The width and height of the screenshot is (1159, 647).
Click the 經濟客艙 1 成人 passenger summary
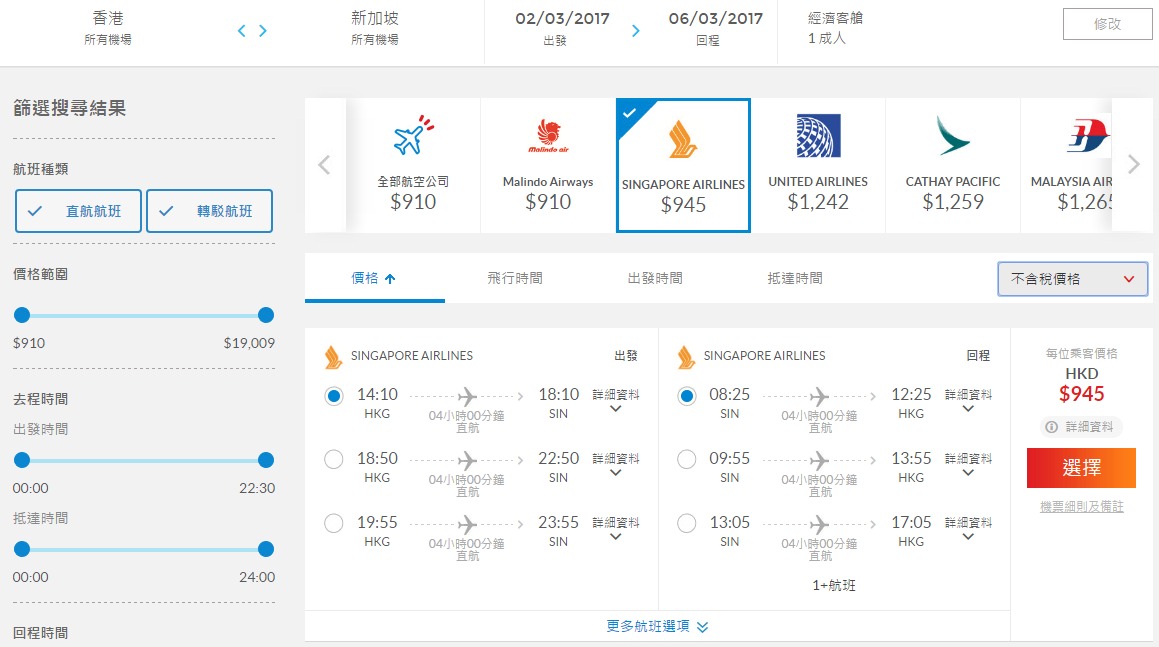pos(835,27)
